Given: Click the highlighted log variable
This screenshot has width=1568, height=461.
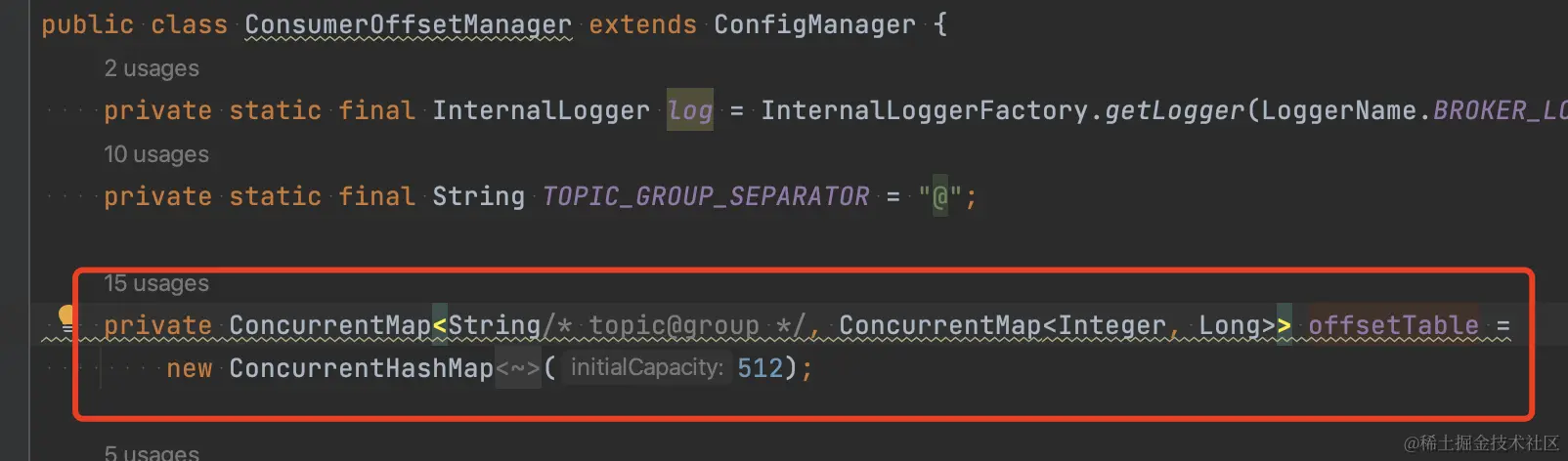Looking at the screenshot, I should point(690,110).
